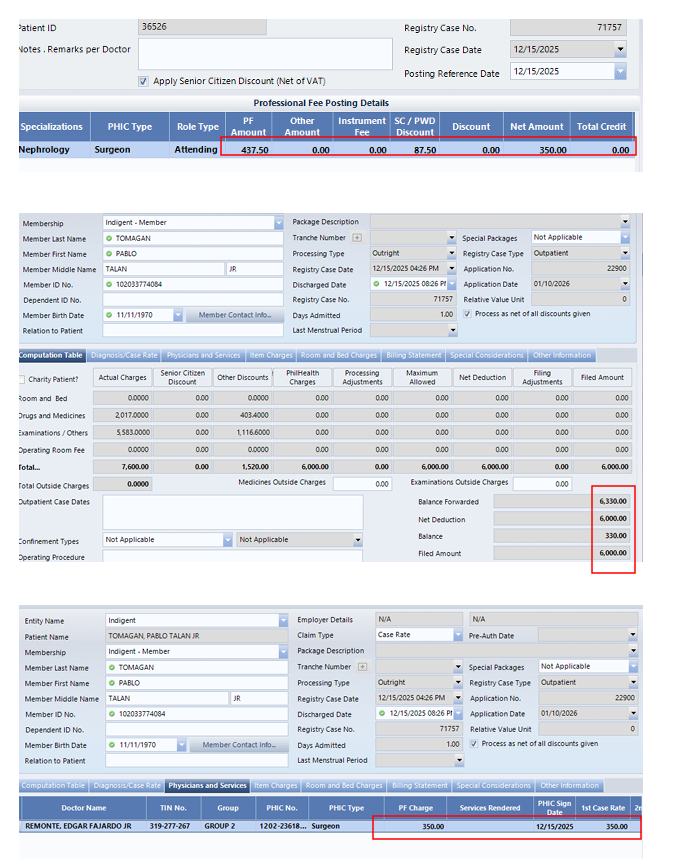The width and height of the screenshot is (691, 859).
Task: Click total actual charges 7,600.00
Action: click(x=122, y=467)
